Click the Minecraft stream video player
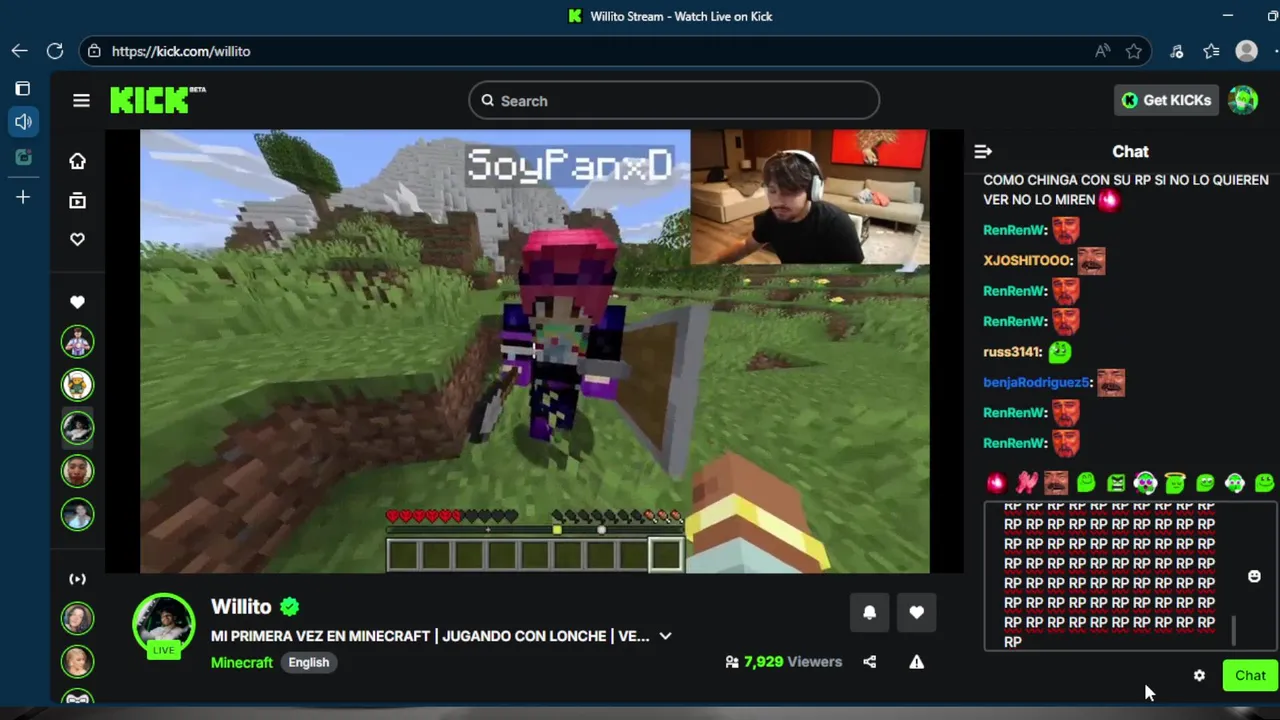 tap(535, 351)
